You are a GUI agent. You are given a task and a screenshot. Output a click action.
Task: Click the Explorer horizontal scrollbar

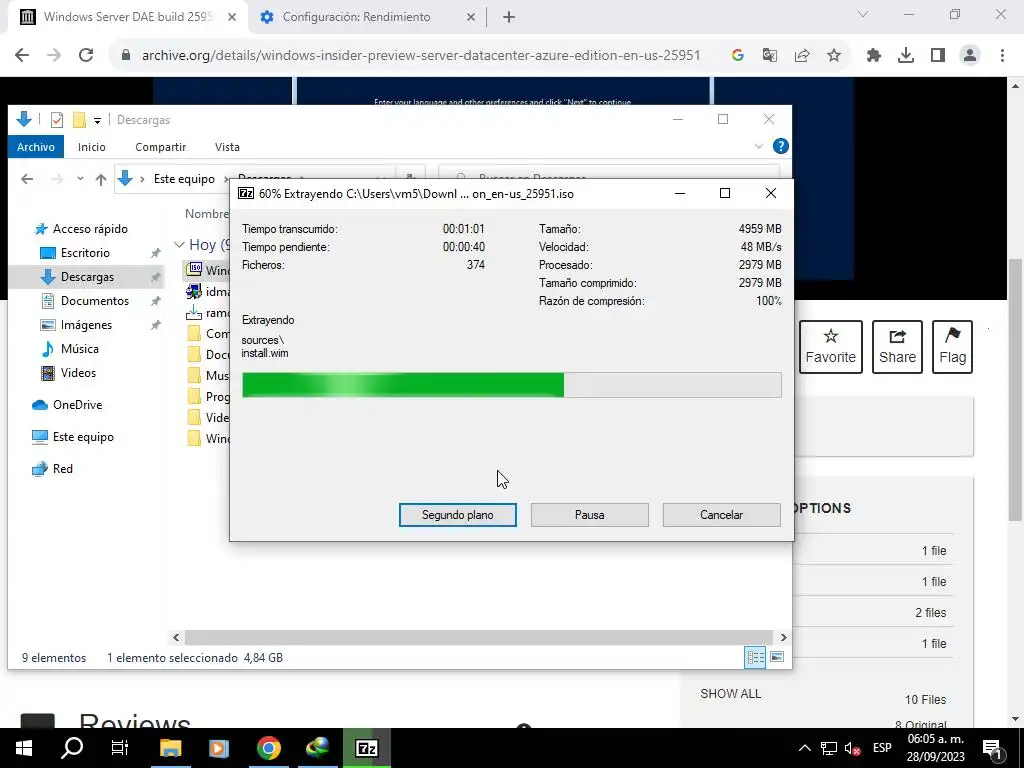tap(478, 637)
